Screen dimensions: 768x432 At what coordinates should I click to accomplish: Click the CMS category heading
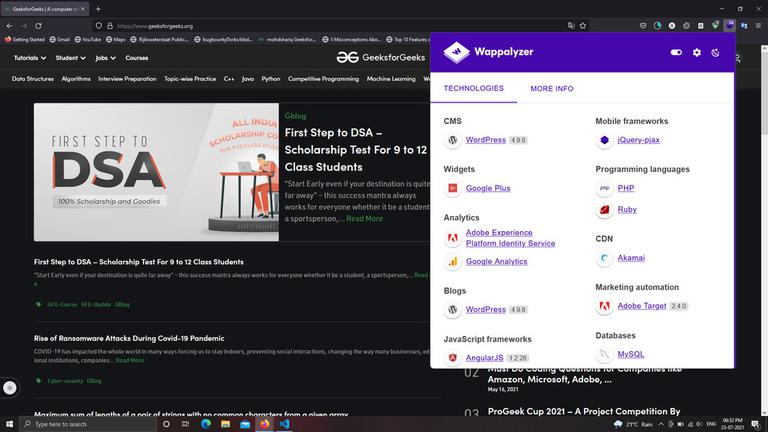pyautogui.click(x=452, y=121)
